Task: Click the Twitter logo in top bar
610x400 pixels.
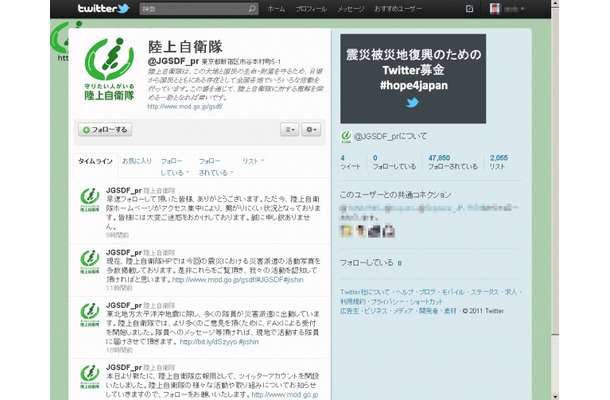Action: pos(103,9)
